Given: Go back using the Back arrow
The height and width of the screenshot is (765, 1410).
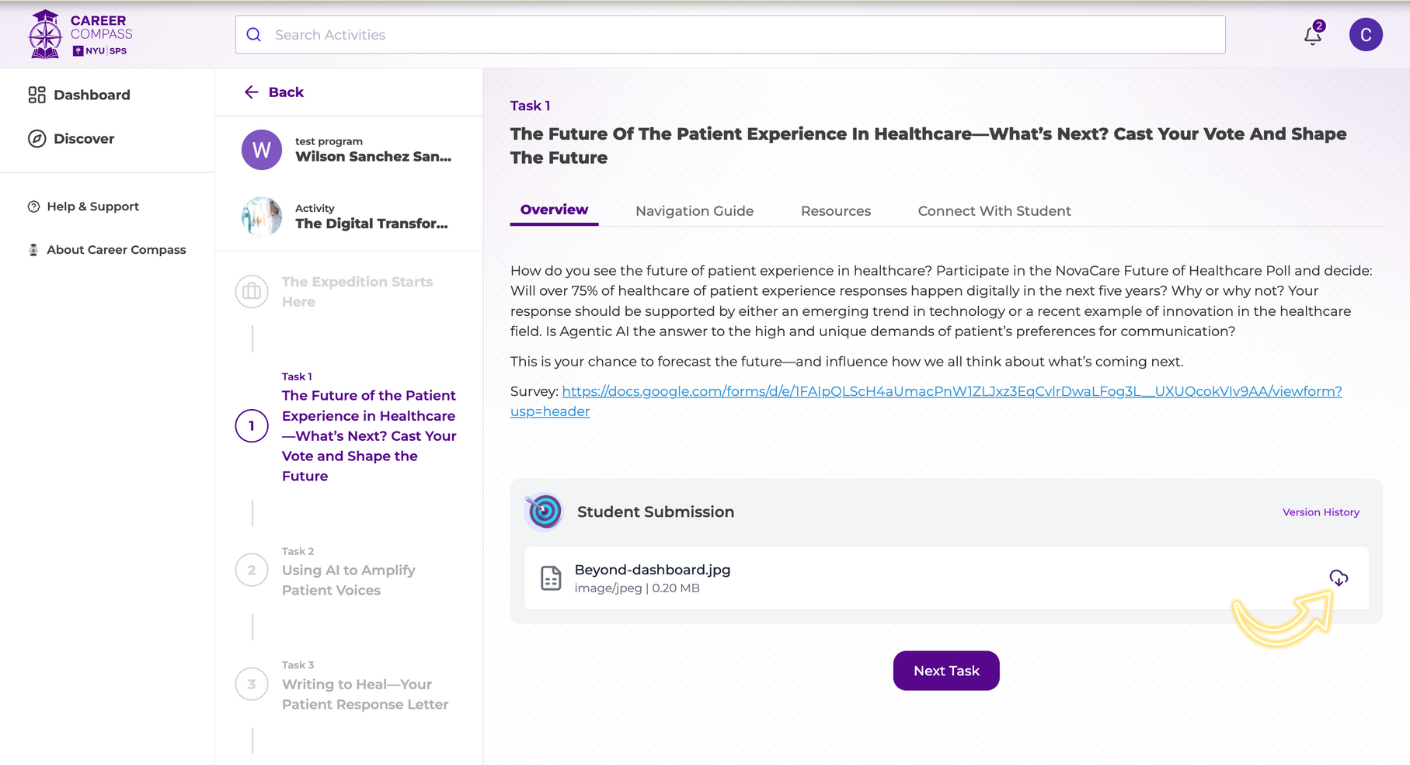Looking at the screenshot, I should coord(251,92).
